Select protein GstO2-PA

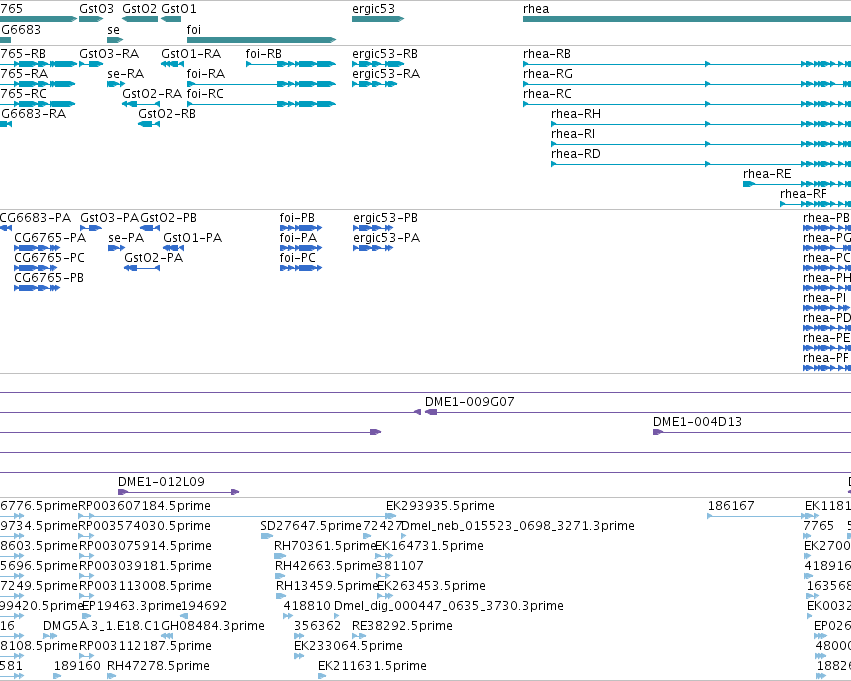[x=142, y=268]
